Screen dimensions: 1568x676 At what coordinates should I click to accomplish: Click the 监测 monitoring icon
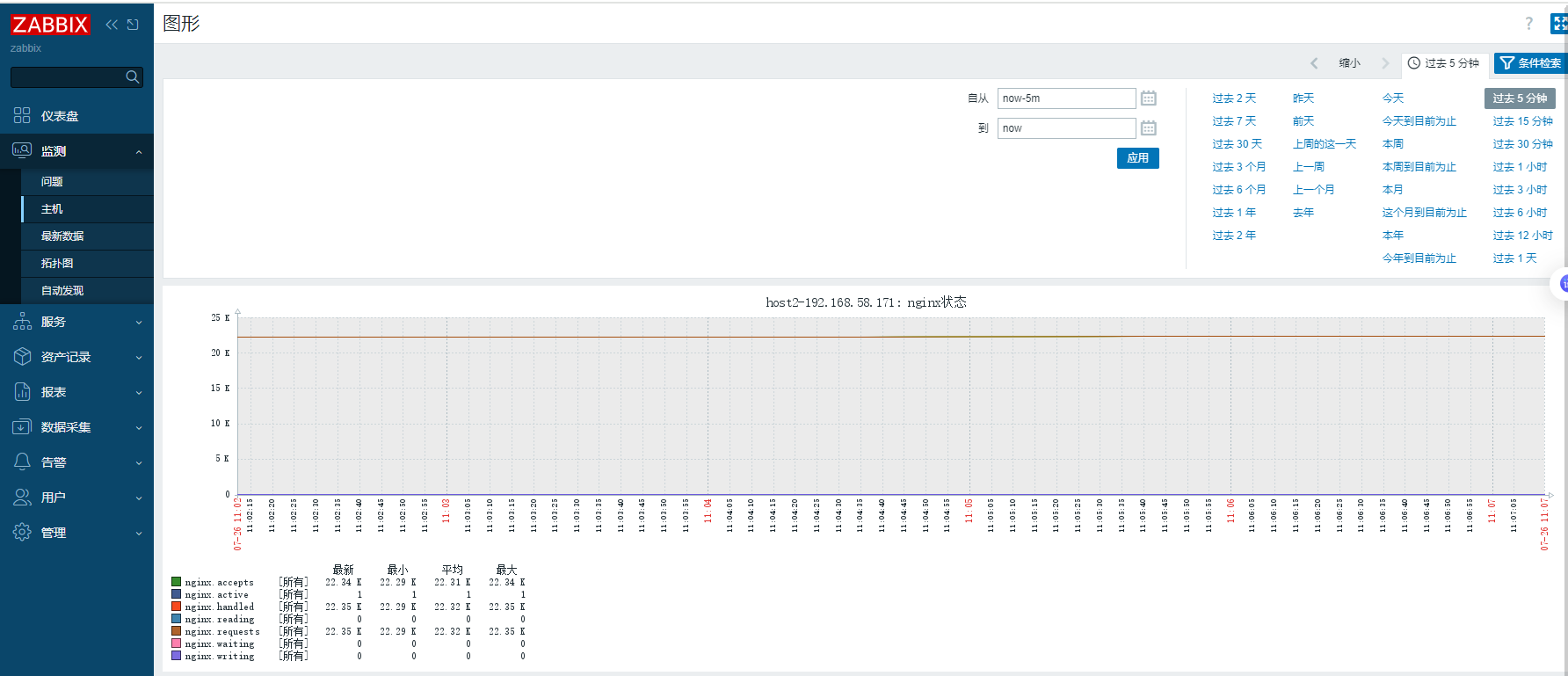click(22, 150)
